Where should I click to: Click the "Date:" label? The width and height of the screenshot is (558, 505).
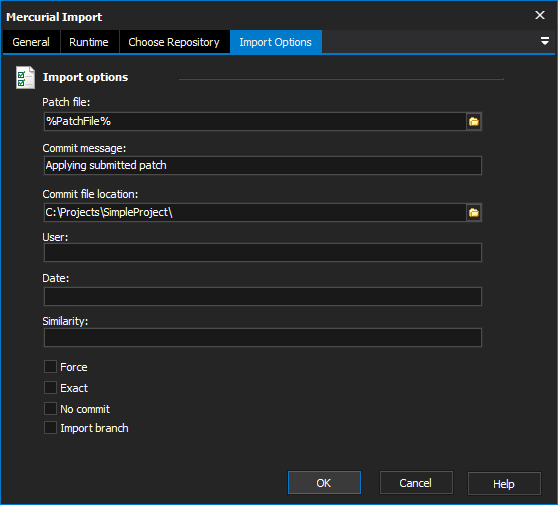[x=56, y=278]
